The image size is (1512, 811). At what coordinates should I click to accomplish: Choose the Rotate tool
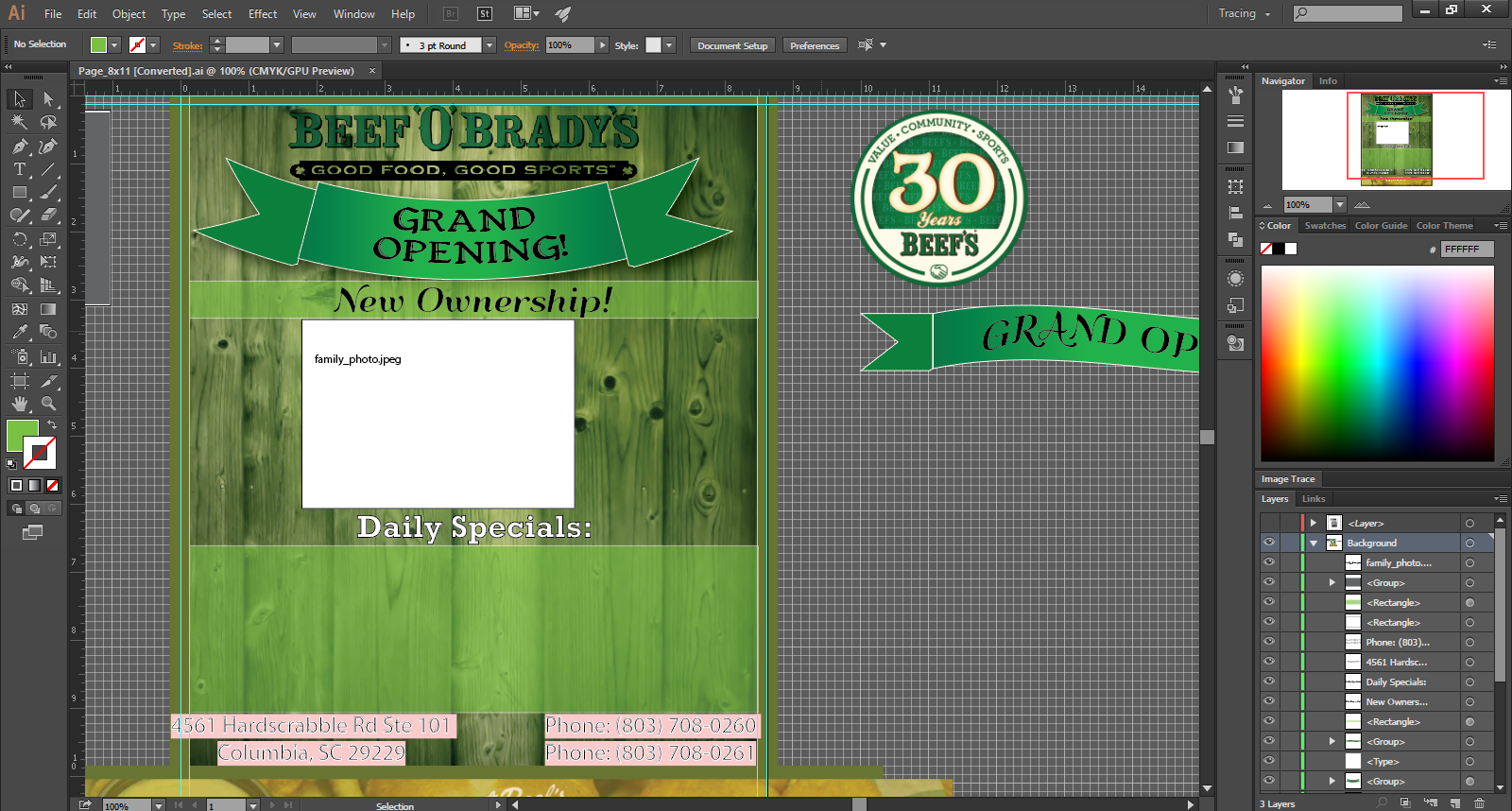pyautogui.click(x=20, y=239)
